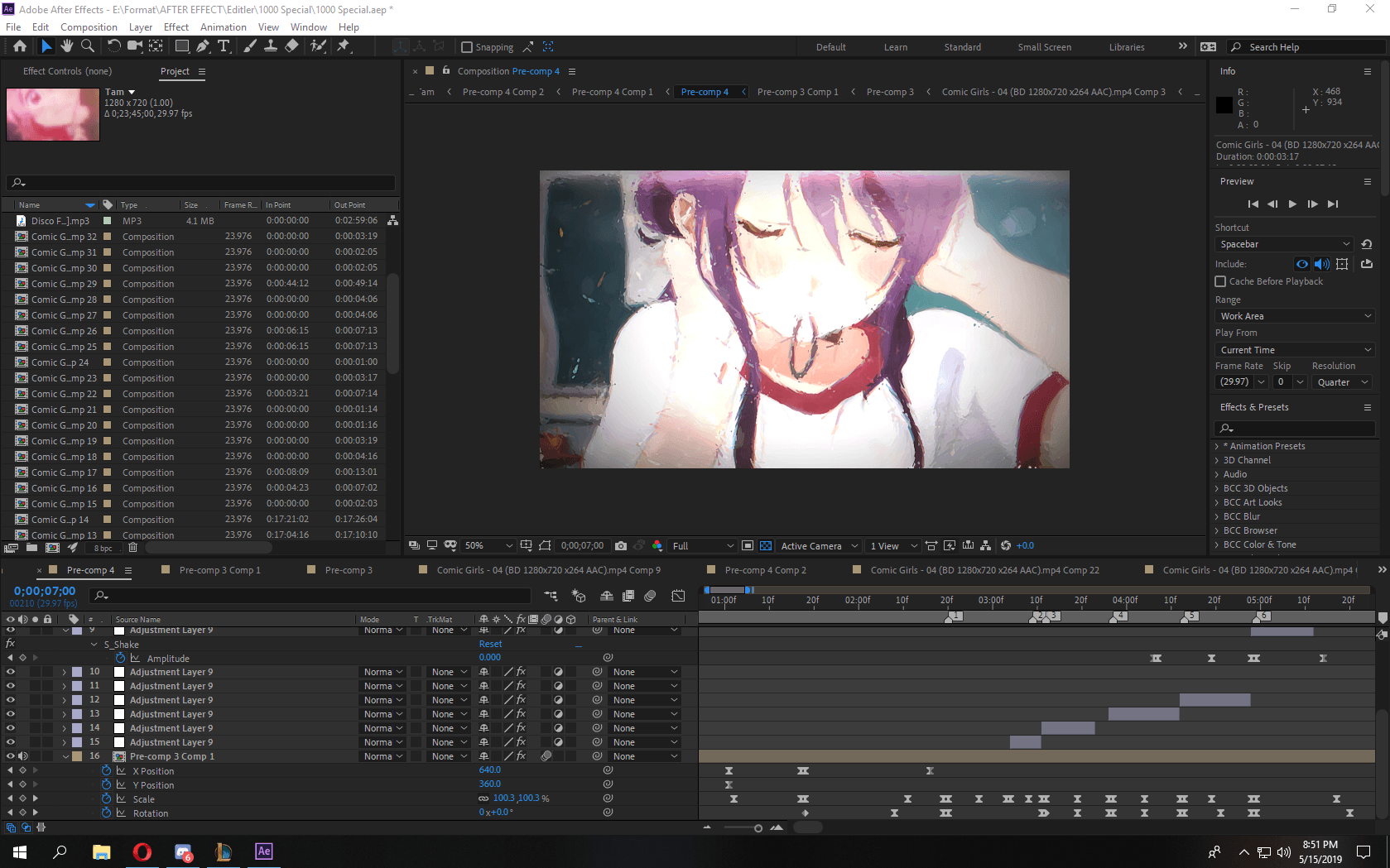Select the Brush tool
This screenshot has height=868, width=1390.
(x=250, y=46)
